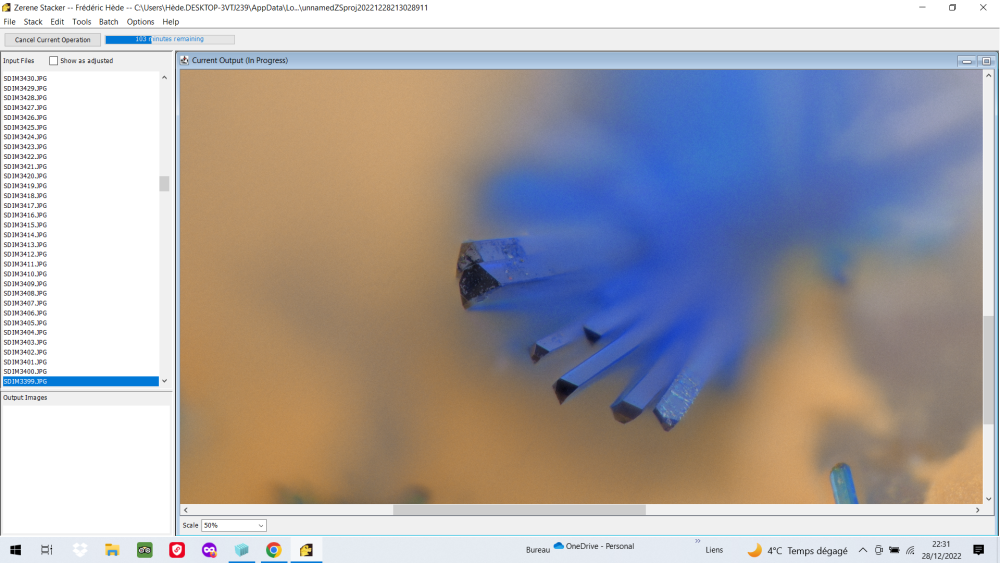Click the Zerene Stacker title bar icon
This screenshot has width=1000, height=563.
[6, 8]
